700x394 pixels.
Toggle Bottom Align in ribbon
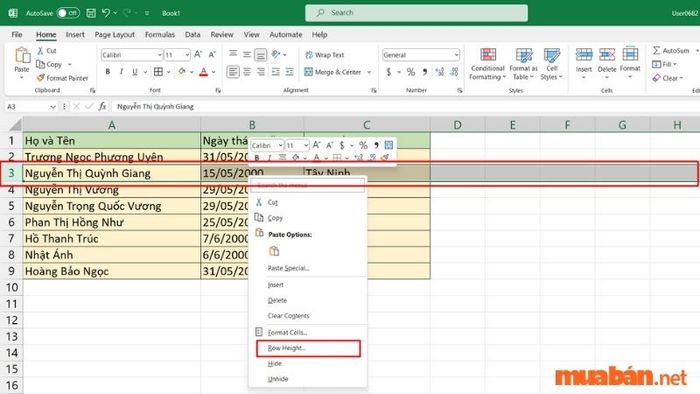[261, 55]
